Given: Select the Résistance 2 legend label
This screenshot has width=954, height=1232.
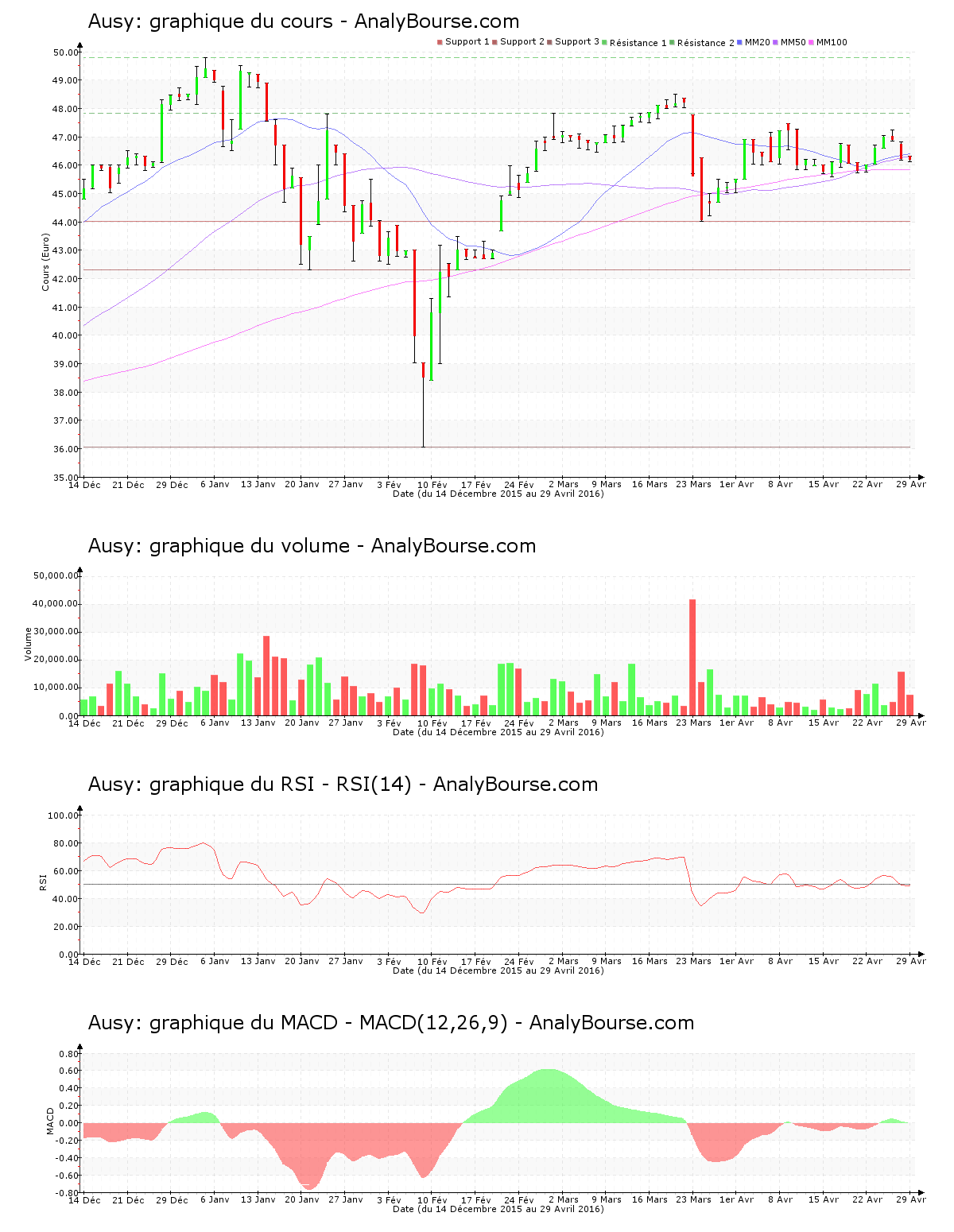Looking at the screenshot, I should pos(706,43).
